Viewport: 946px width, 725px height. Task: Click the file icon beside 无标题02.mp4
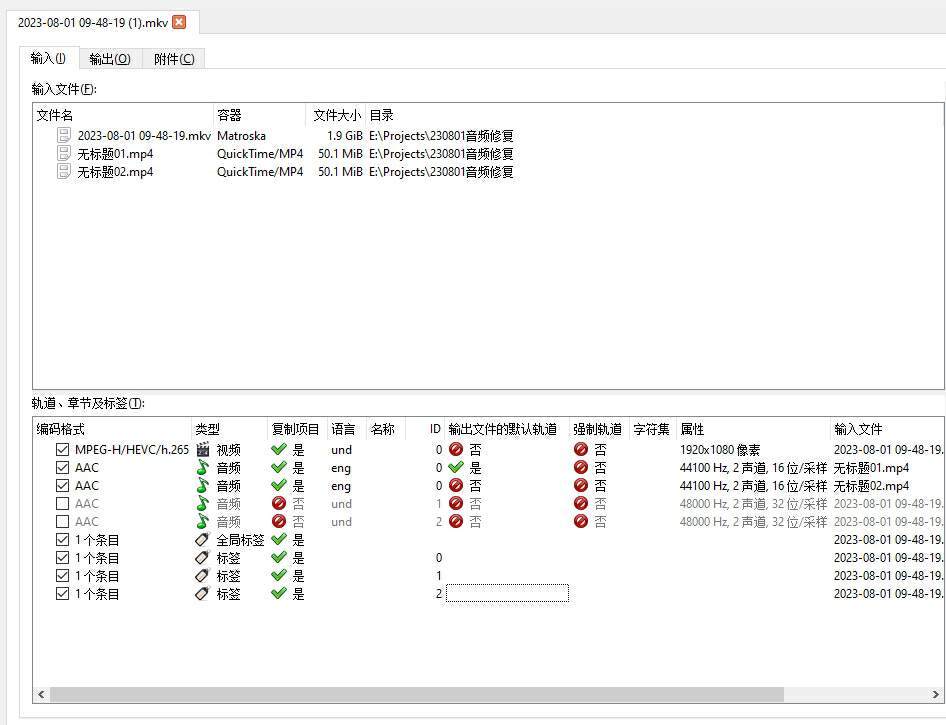click(x=64, y=171)
